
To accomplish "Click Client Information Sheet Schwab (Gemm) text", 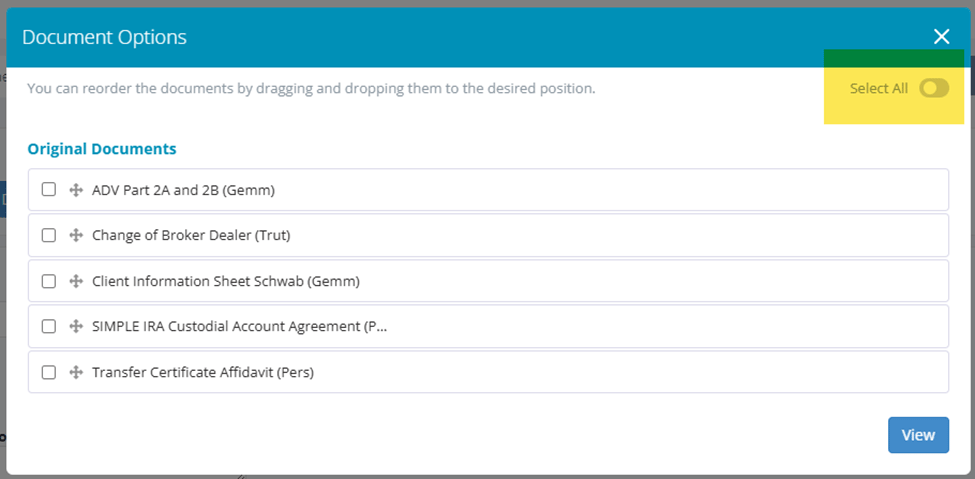I will click(x=226, y=281).
